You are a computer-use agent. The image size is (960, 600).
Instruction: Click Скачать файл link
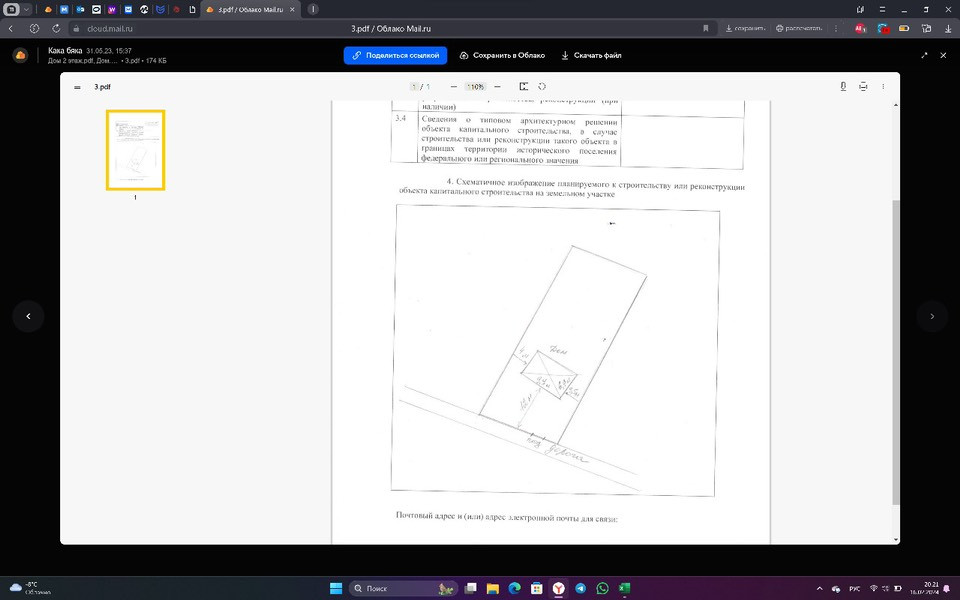[x=591, y=55]
